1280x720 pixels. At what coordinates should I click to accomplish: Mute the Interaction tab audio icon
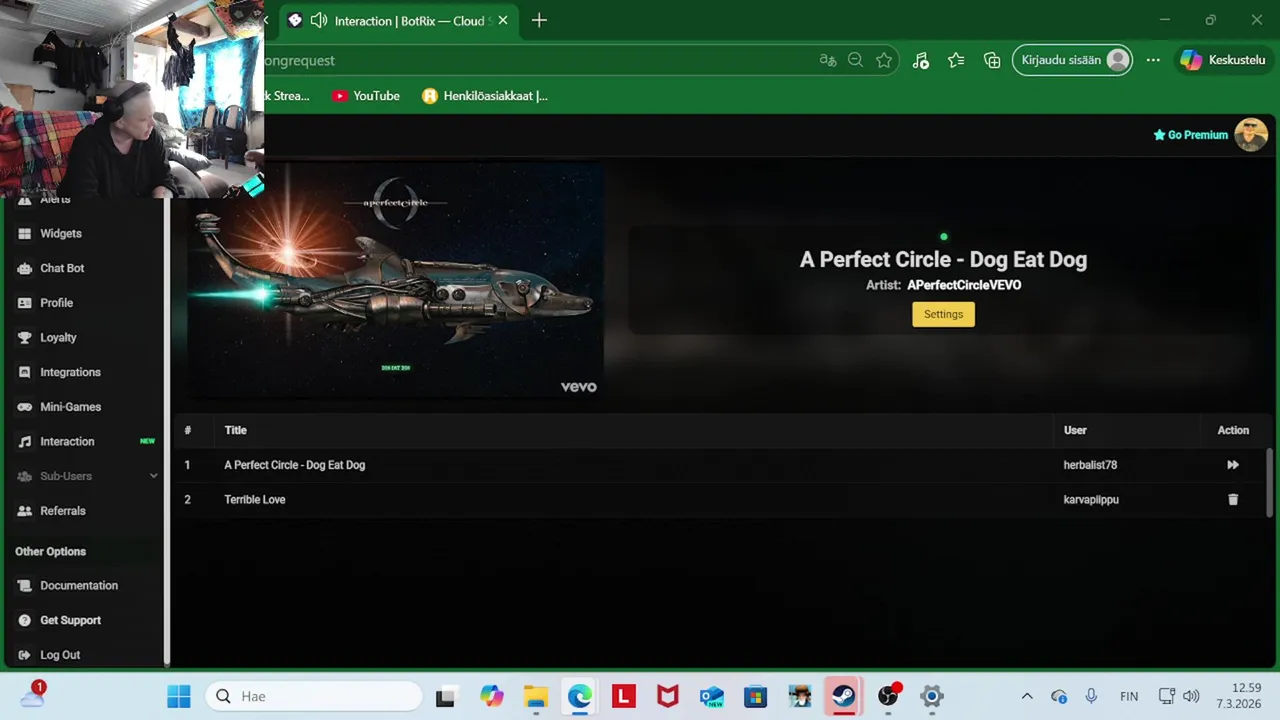click(319, 20)
